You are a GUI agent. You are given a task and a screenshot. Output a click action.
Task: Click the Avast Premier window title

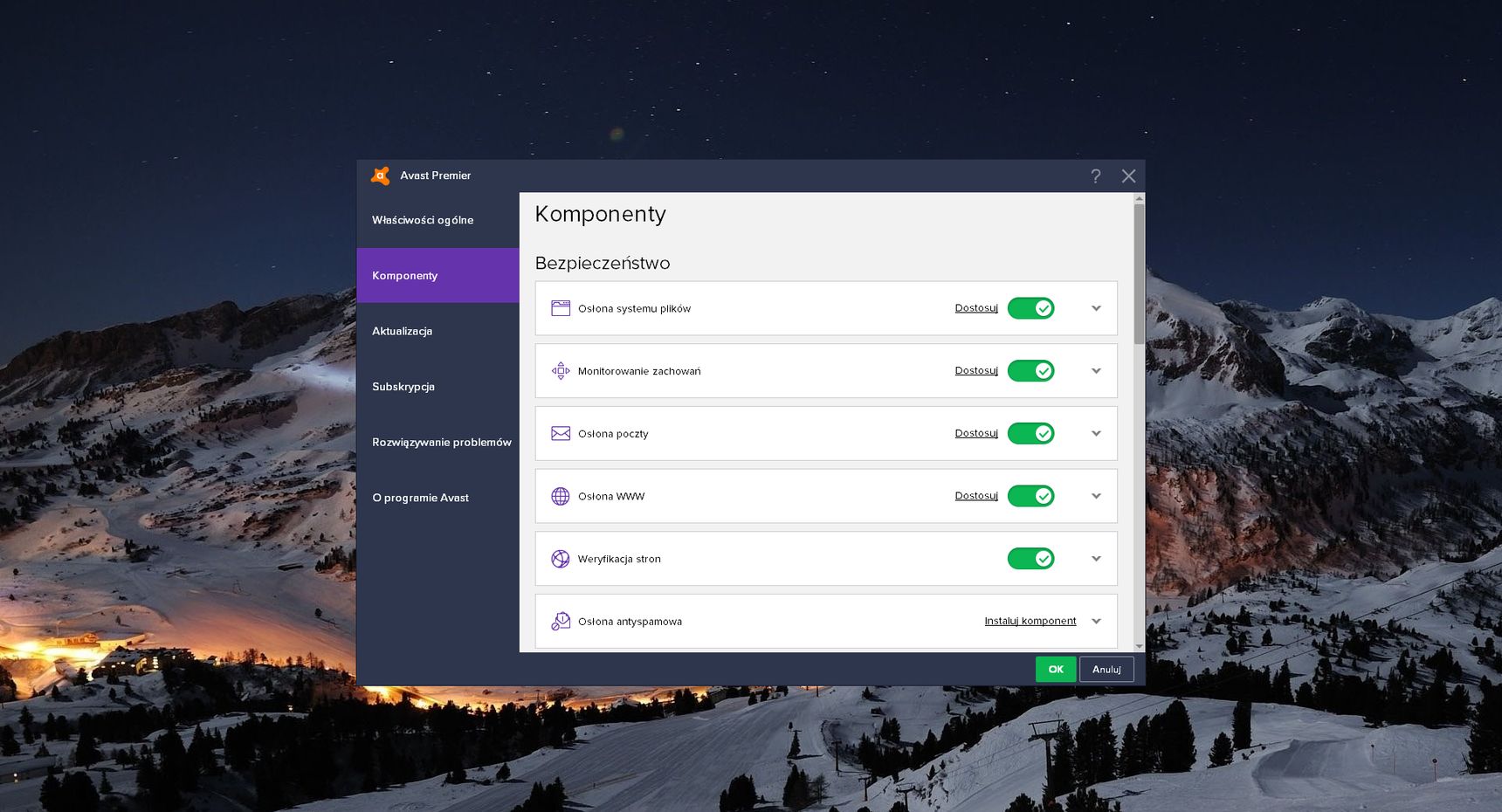click(435, 175)
